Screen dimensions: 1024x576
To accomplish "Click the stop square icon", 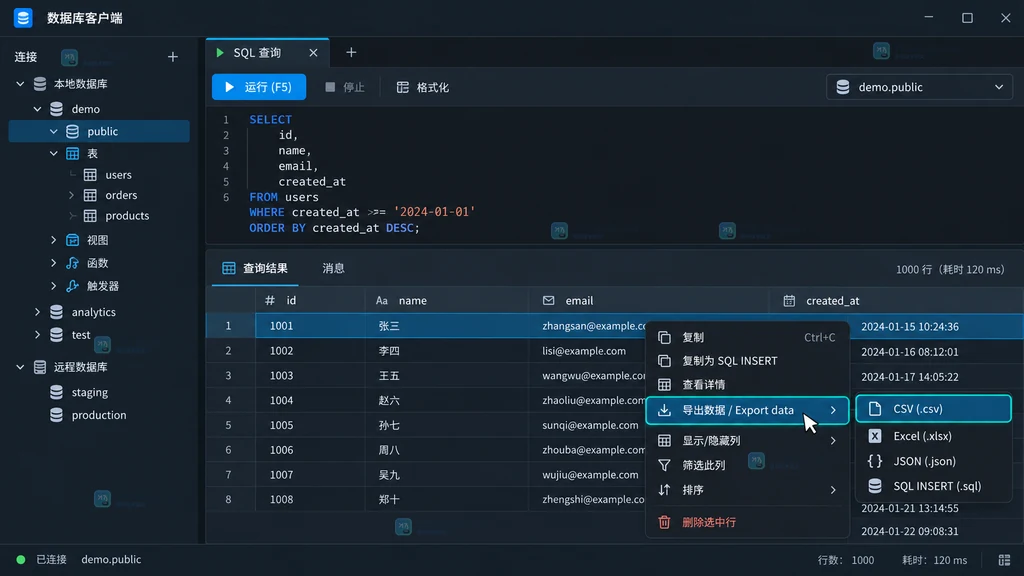I will [x=330, y=87].
